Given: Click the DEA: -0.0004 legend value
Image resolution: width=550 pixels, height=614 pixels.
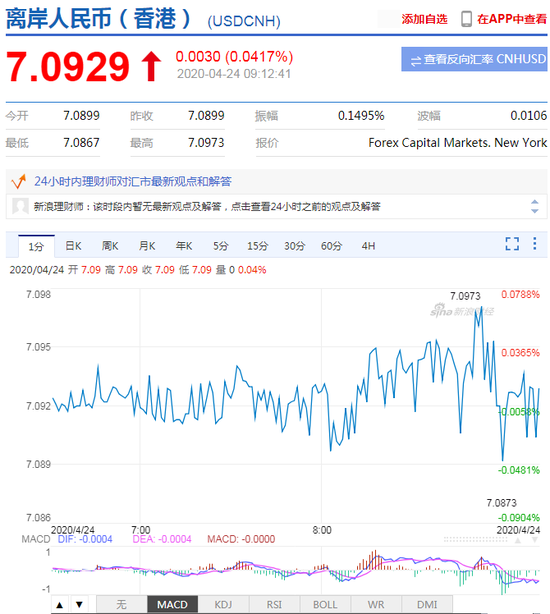Looking at the screenshot, I should [x=162, y=539].
